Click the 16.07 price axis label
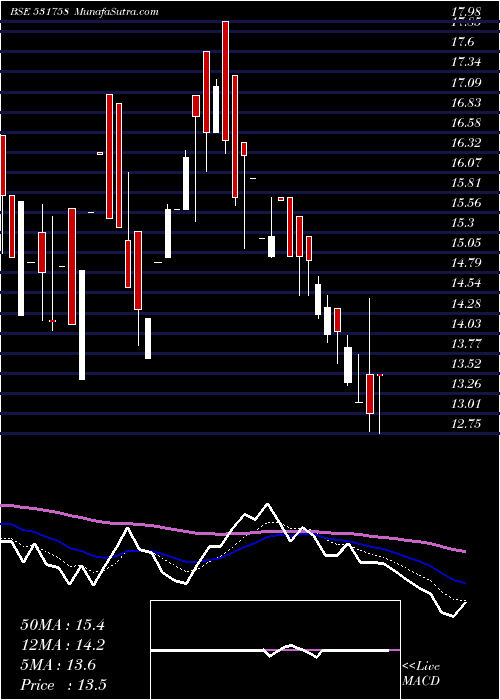 (x=467, y=163)
